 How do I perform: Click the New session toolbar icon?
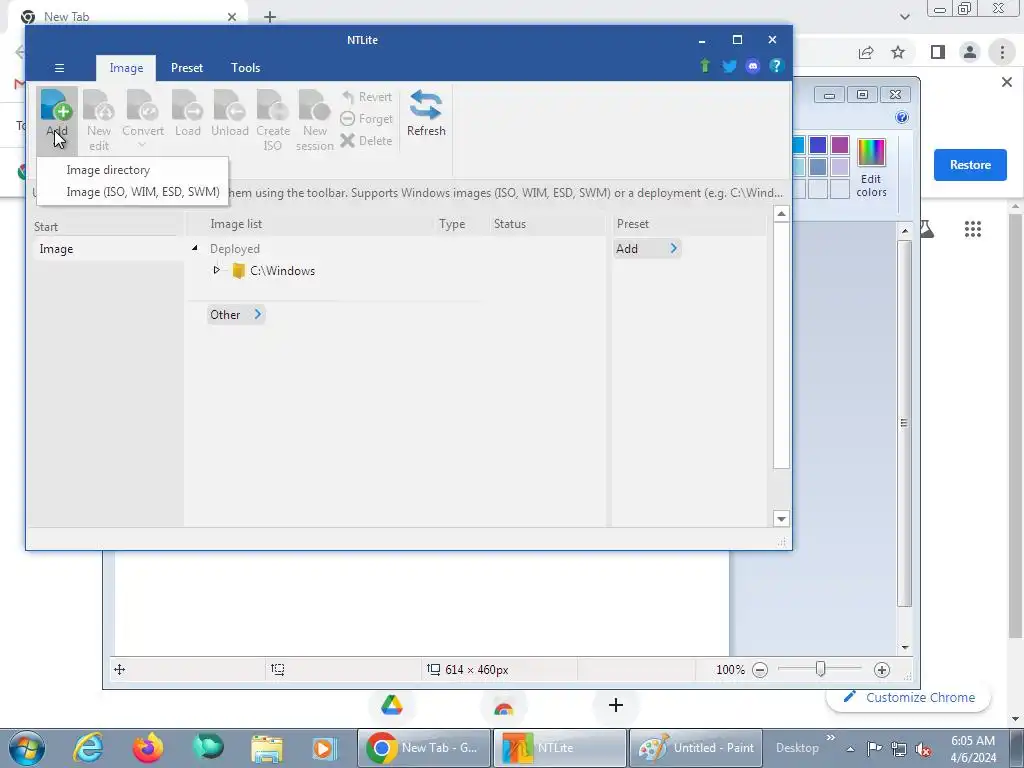click(314, 120)
